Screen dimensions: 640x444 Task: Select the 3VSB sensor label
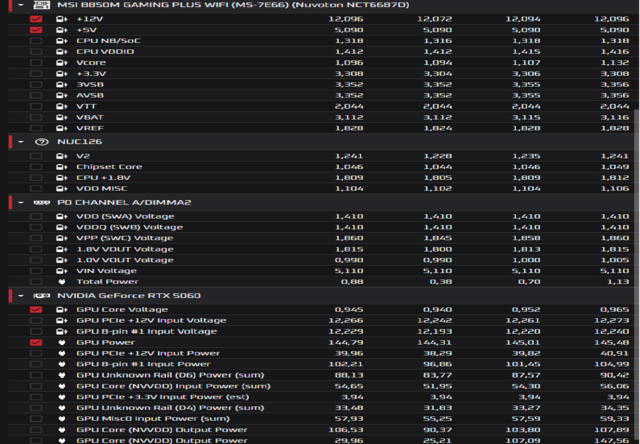tap(90, 84)
